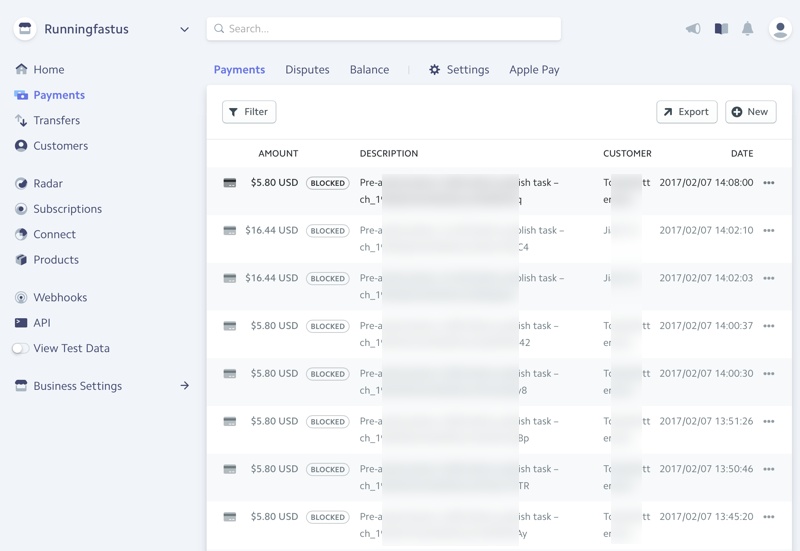
Task: Click the Customers person icon
Action: tap(21, 146)
